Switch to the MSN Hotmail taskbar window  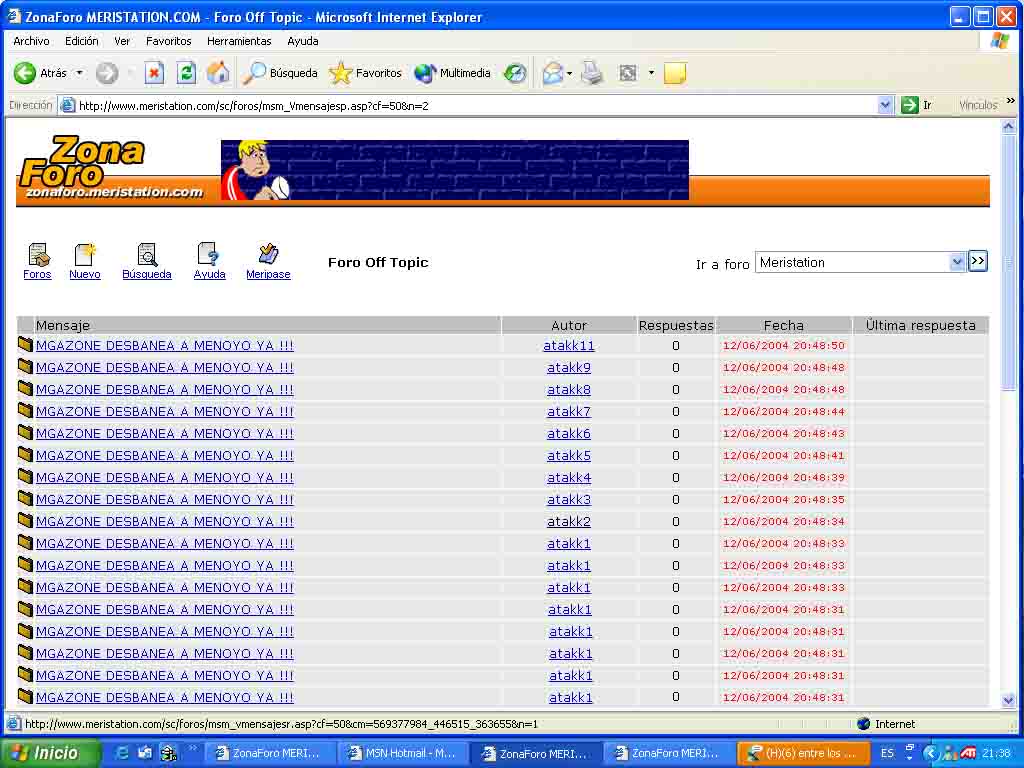404,753
